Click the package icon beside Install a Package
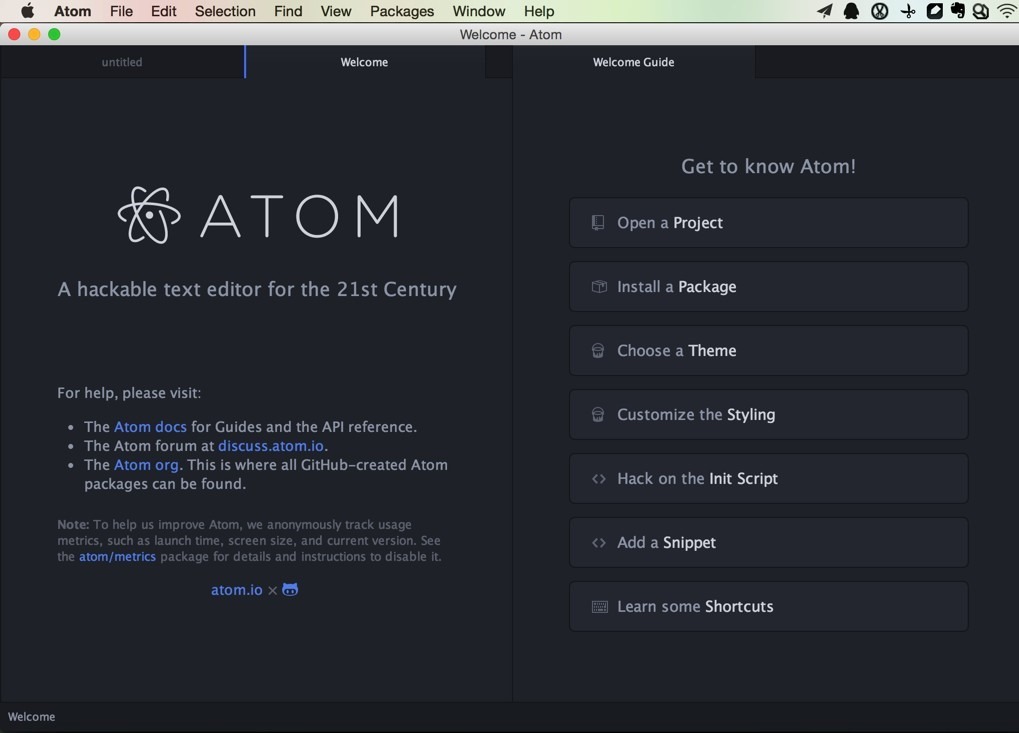Viewport: 1019px width, 733px height. (x=599, y=287)
